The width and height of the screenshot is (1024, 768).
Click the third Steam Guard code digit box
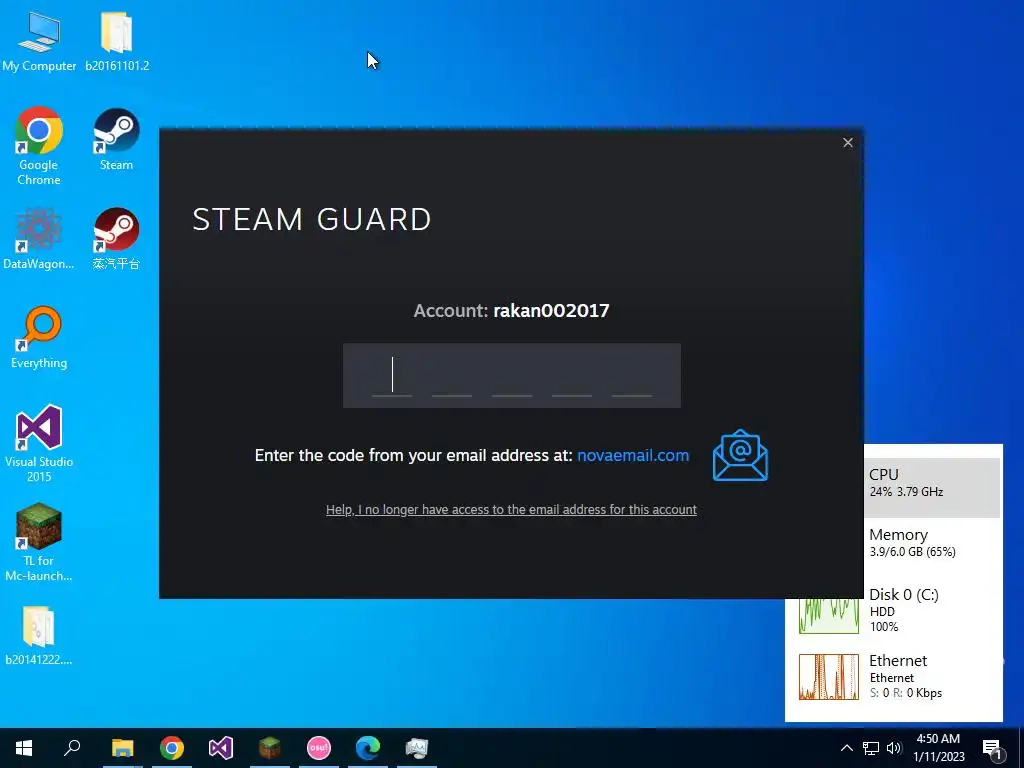tap(512, 376)
